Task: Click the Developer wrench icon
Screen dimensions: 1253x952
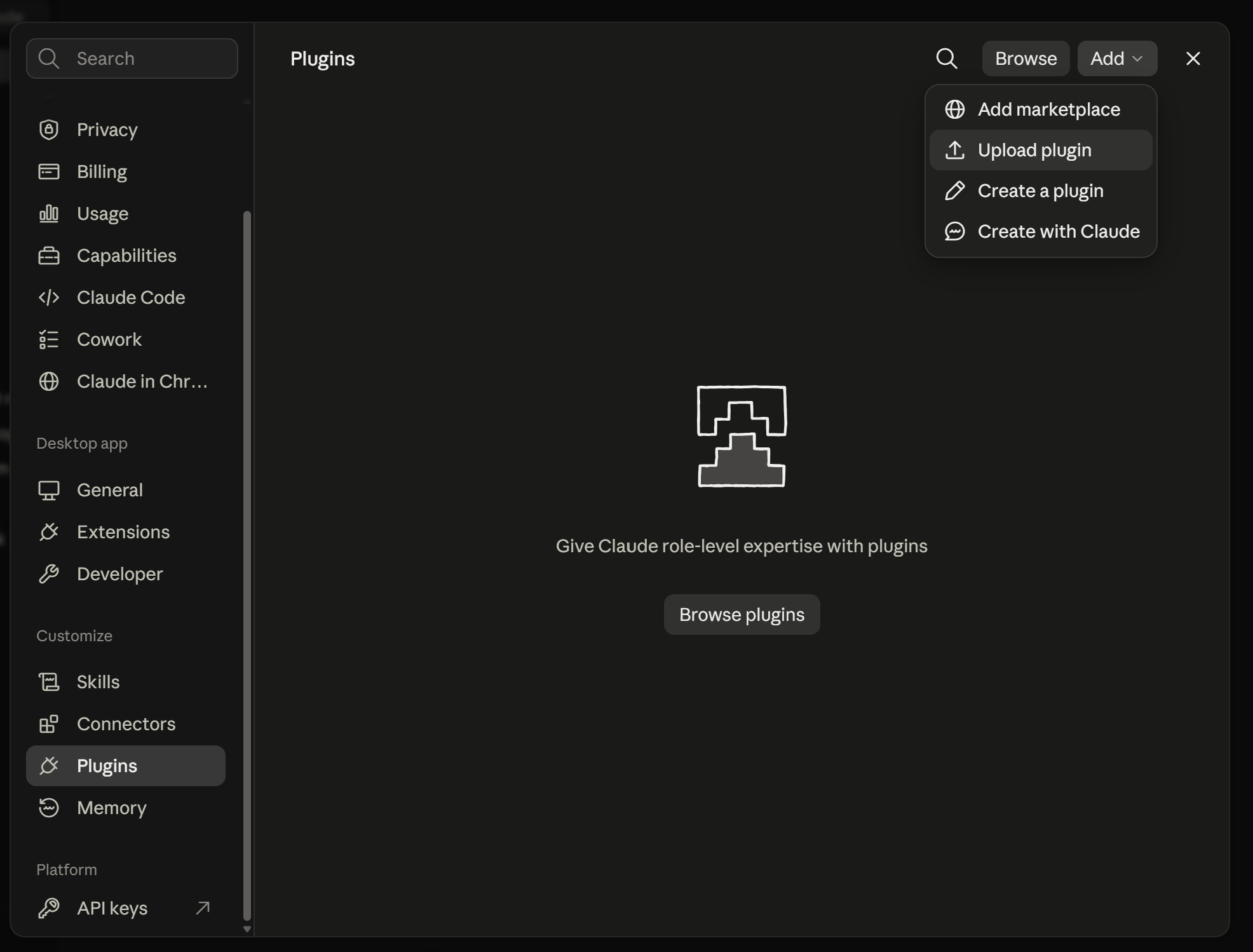Action: [x=49, y=574]
